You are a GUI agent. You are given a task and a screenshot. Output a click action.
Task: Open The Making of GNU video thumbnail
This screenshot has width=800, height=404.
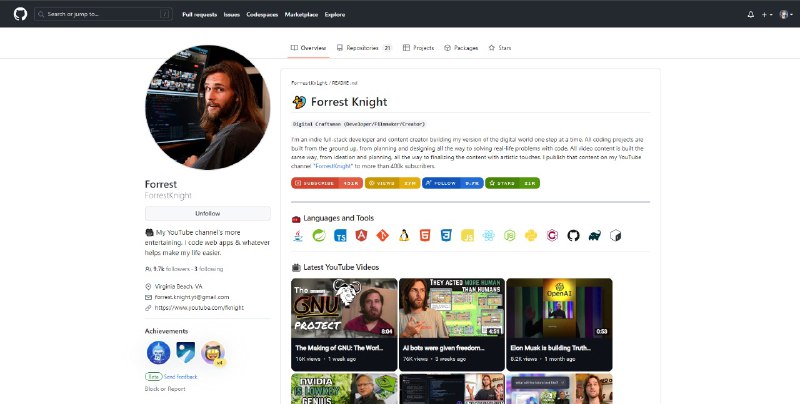(x=344, y=308)
